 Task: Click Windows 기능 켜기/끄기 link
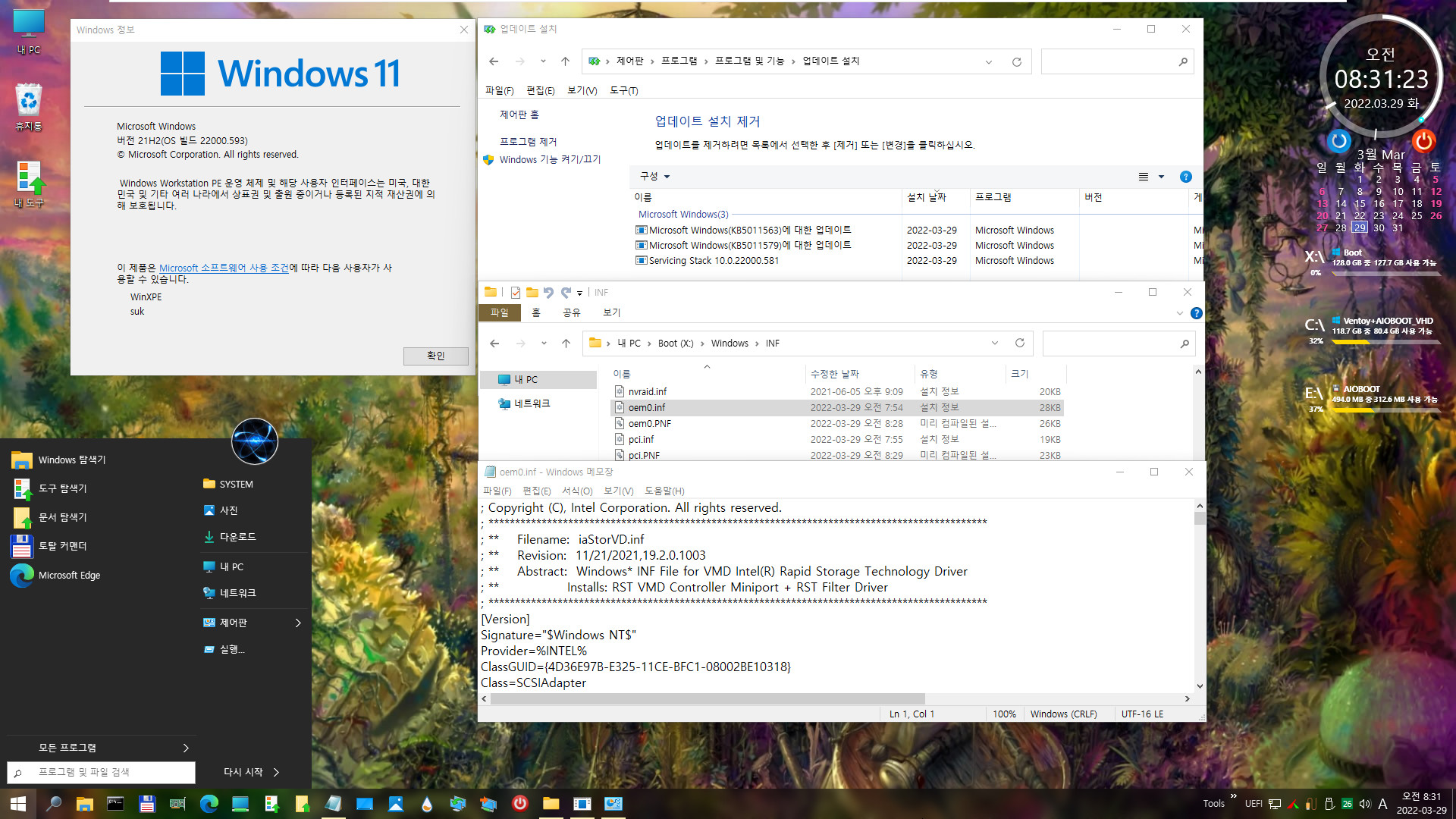coord(550,159)
